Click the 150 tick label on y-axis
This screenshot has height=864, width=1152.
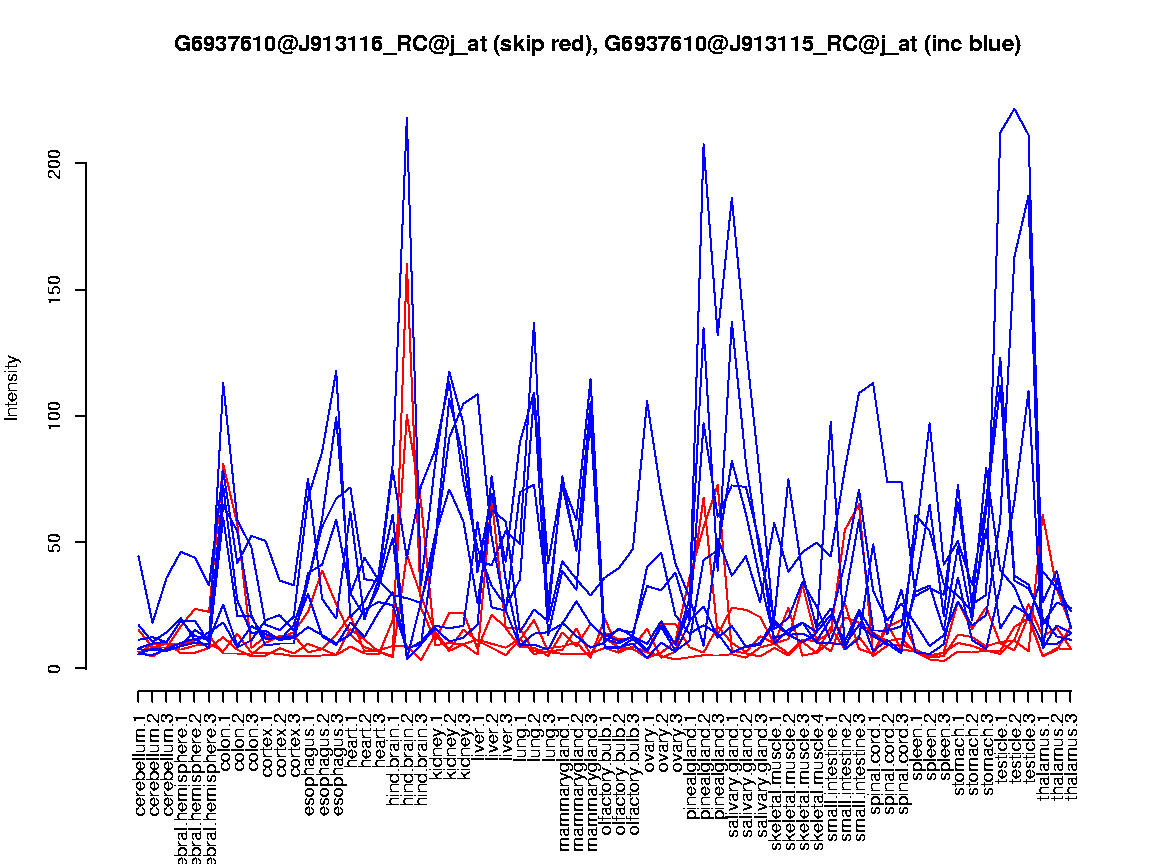pyautogui.click(x=57, y=290)
